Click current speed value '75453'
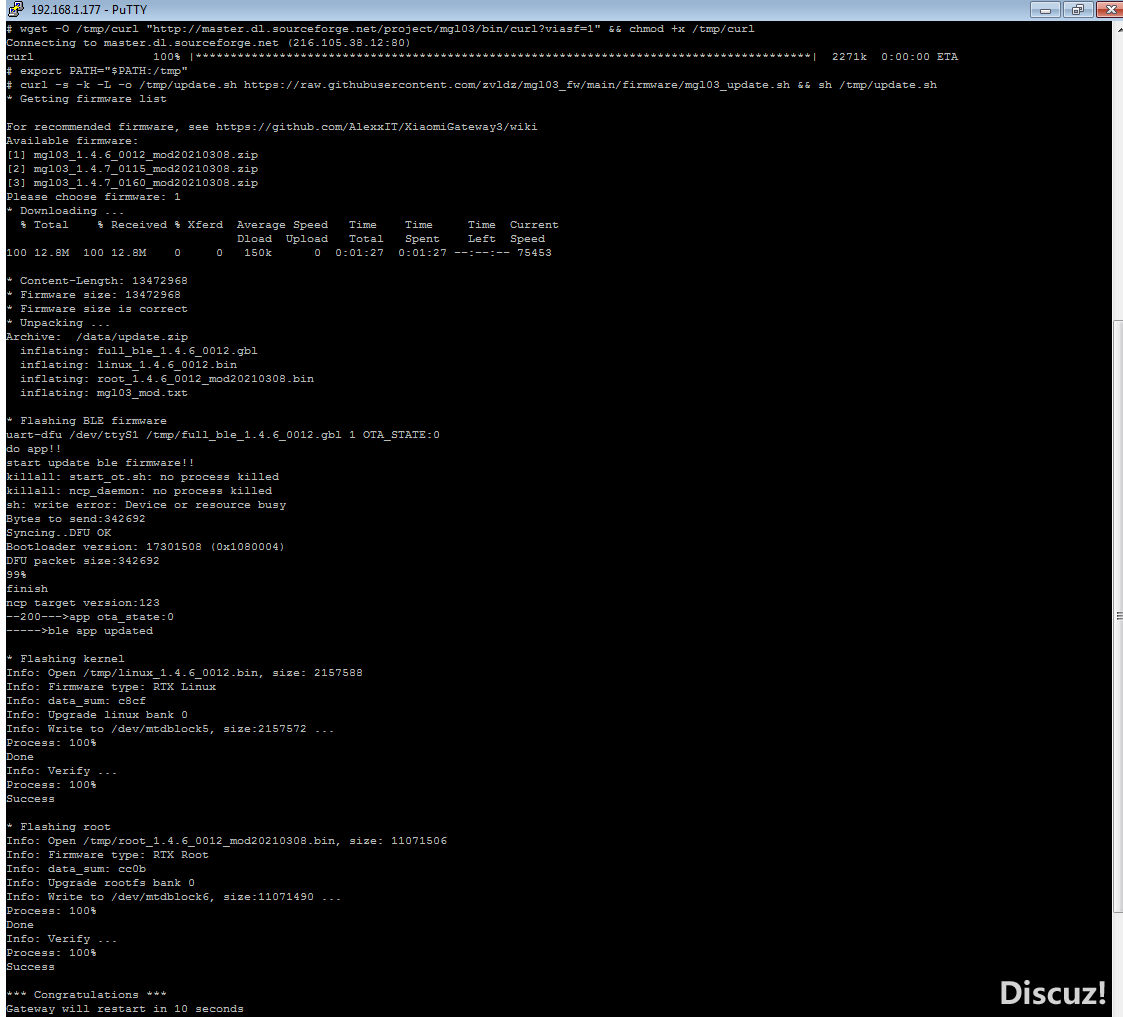Screen dimensions: 1123x1017 point(534,253)
